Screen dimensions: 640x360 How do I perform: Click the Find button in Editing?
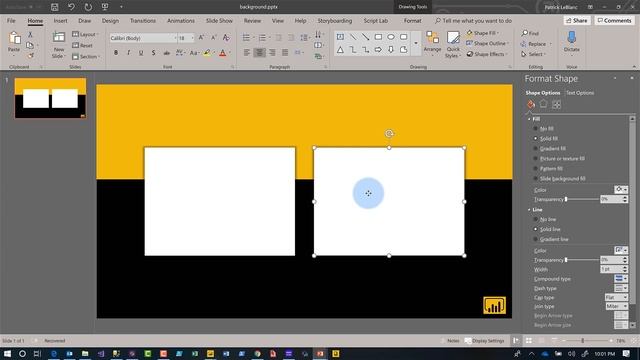coord(530,33)
